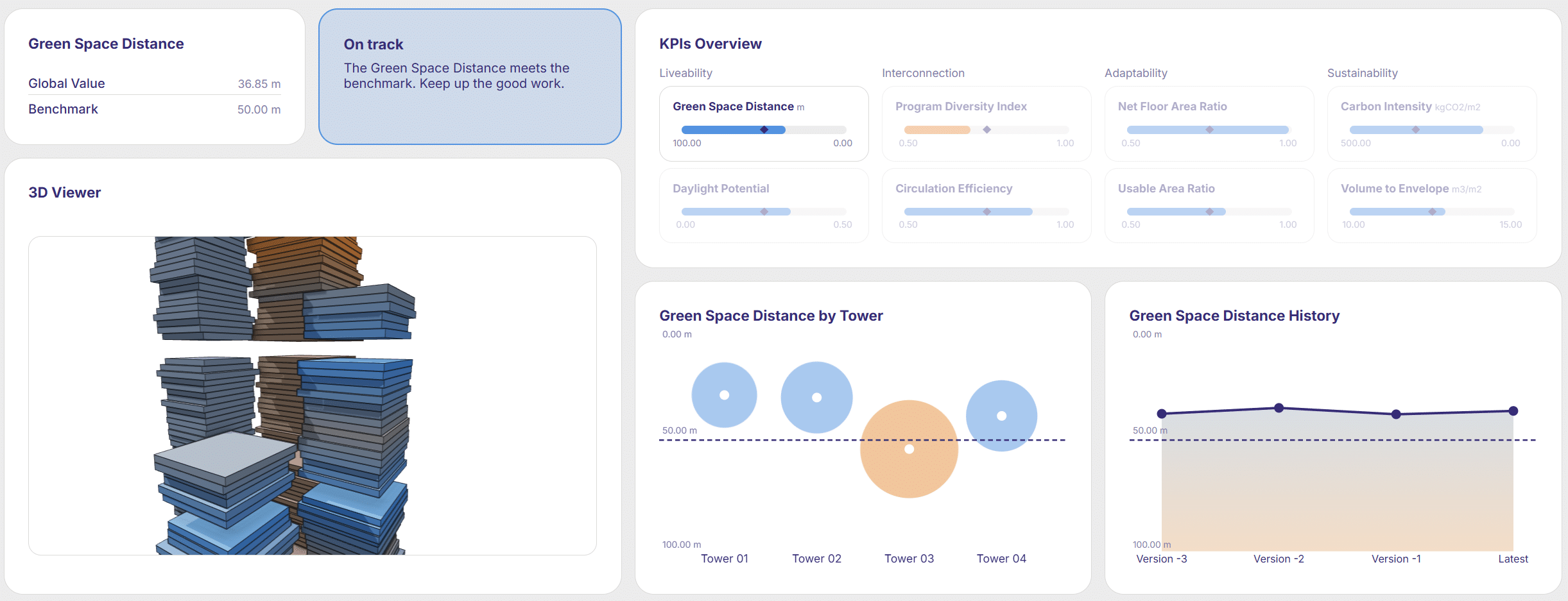Click the orange Tower 03 bubble

tap(909, 449)
